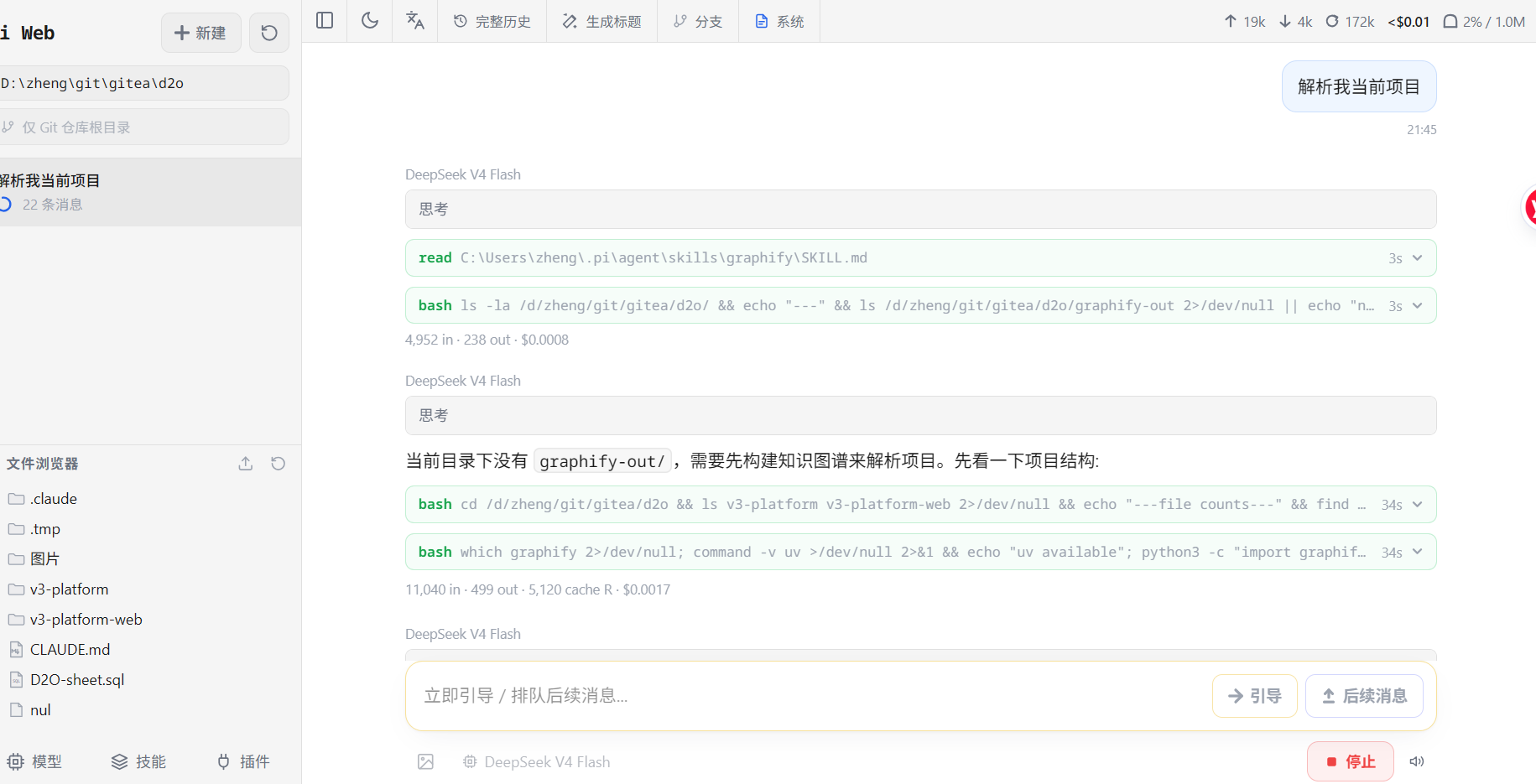Expand the read SKILL.md tool call chevron
This screenshot has height=784, width=1536.
pyautogui.click(x=1418, y=258)
